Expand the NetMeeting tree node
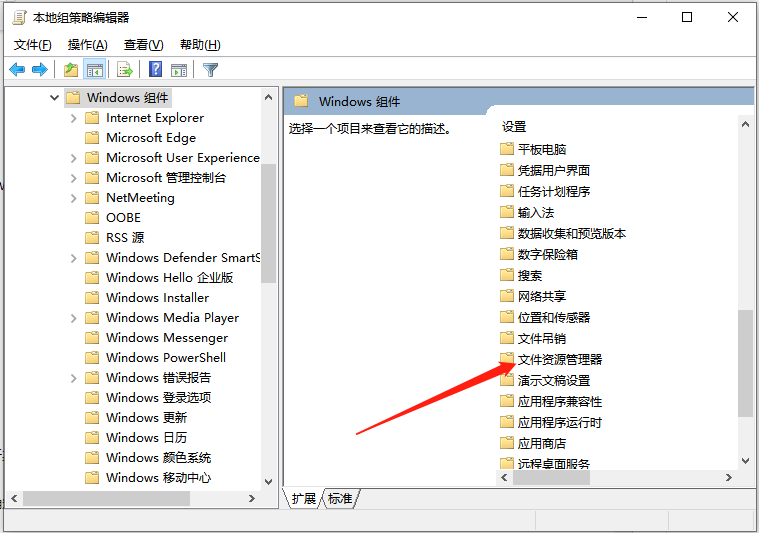This screenshot has height=533, width=759. tap(74, 198)
